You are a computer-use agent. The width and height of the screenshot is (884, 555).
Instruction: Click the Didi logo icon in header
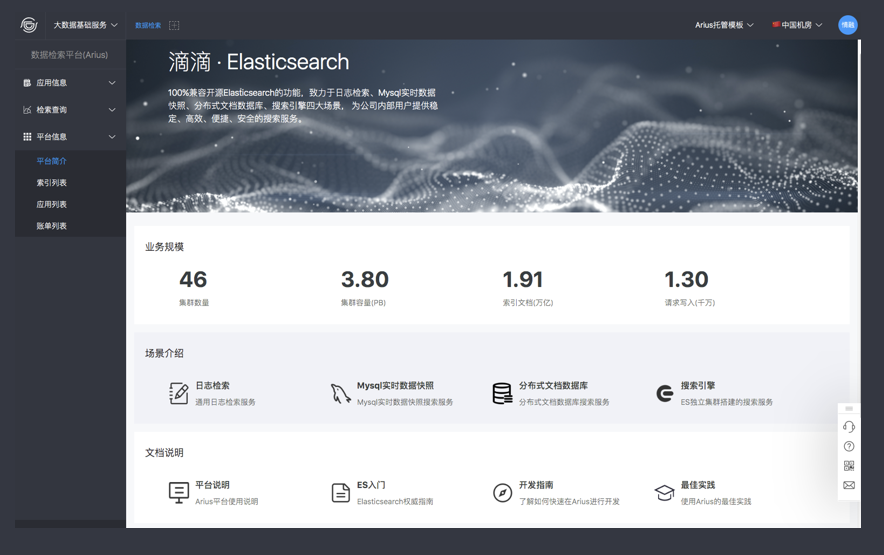pyautogui.click(x=29, y=25)
